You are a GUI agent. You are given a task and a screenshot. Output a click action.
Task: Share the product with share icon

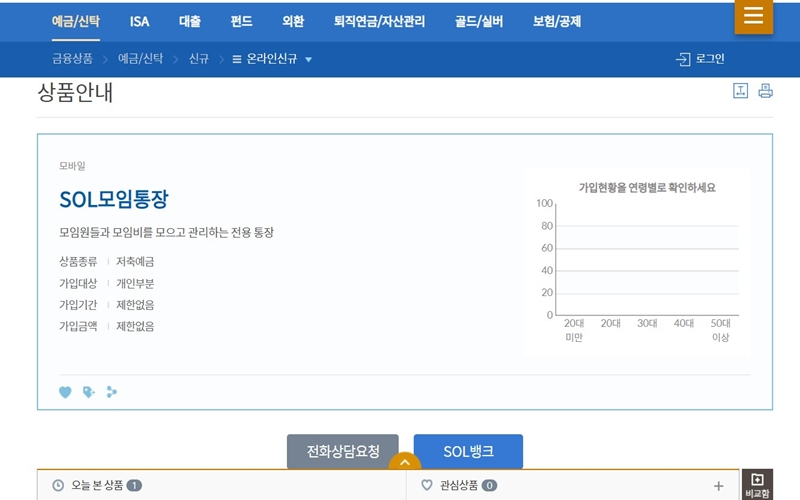(112, 392)
